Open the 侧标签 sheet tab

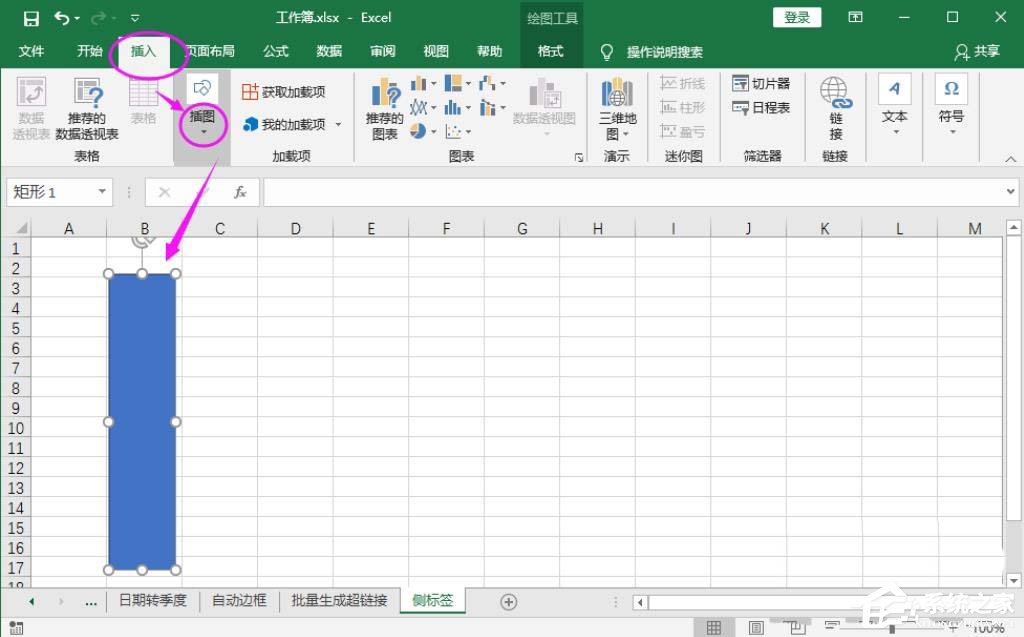(432, 600)
